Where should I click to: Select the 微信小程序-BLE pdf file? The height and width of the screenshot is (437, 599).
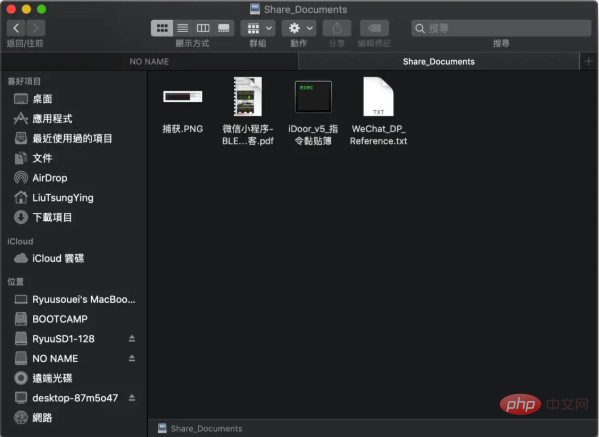click(248, 97)
